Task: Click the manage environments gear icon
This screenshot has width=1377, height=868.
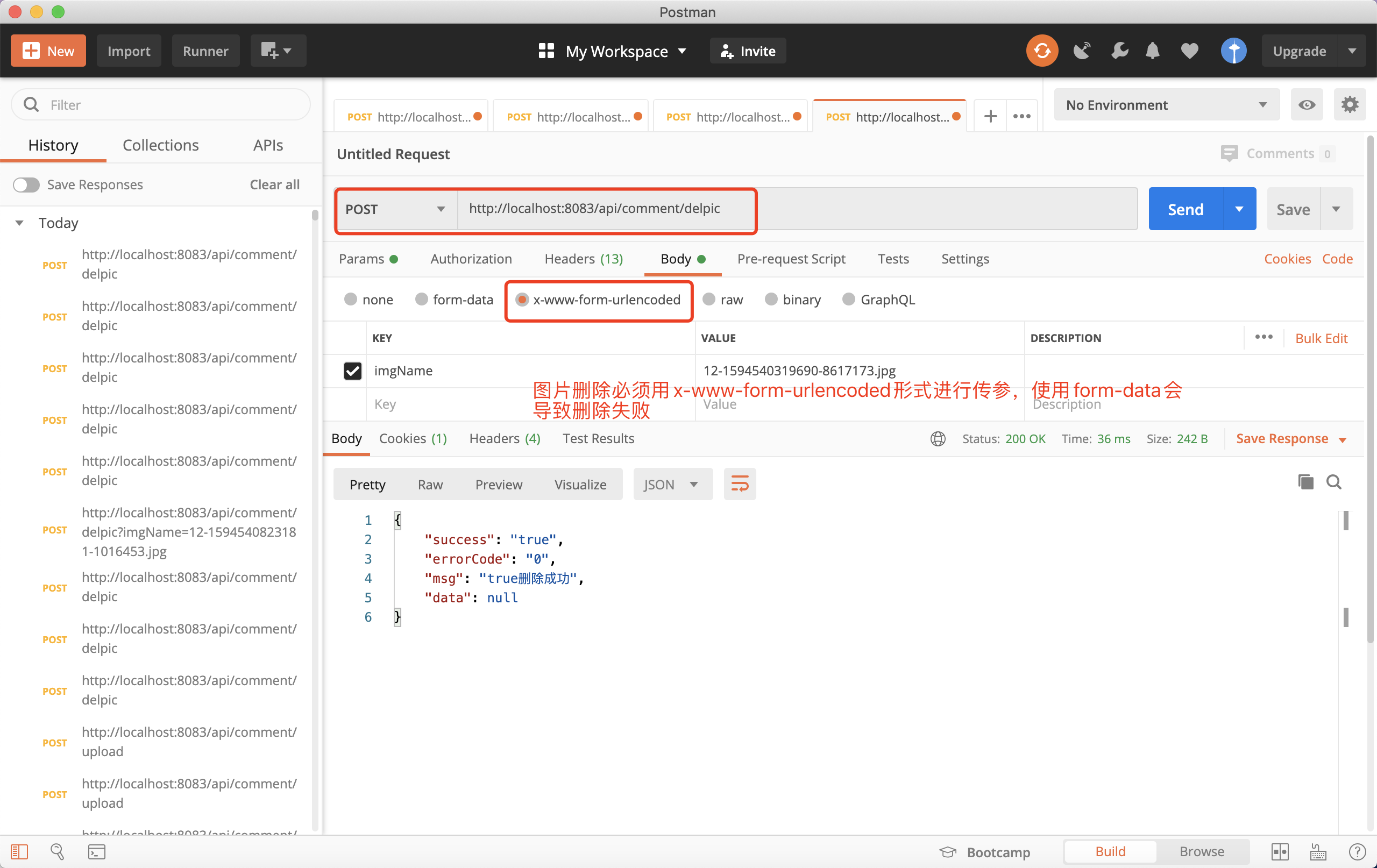Action: click(x=1350, y=105)
